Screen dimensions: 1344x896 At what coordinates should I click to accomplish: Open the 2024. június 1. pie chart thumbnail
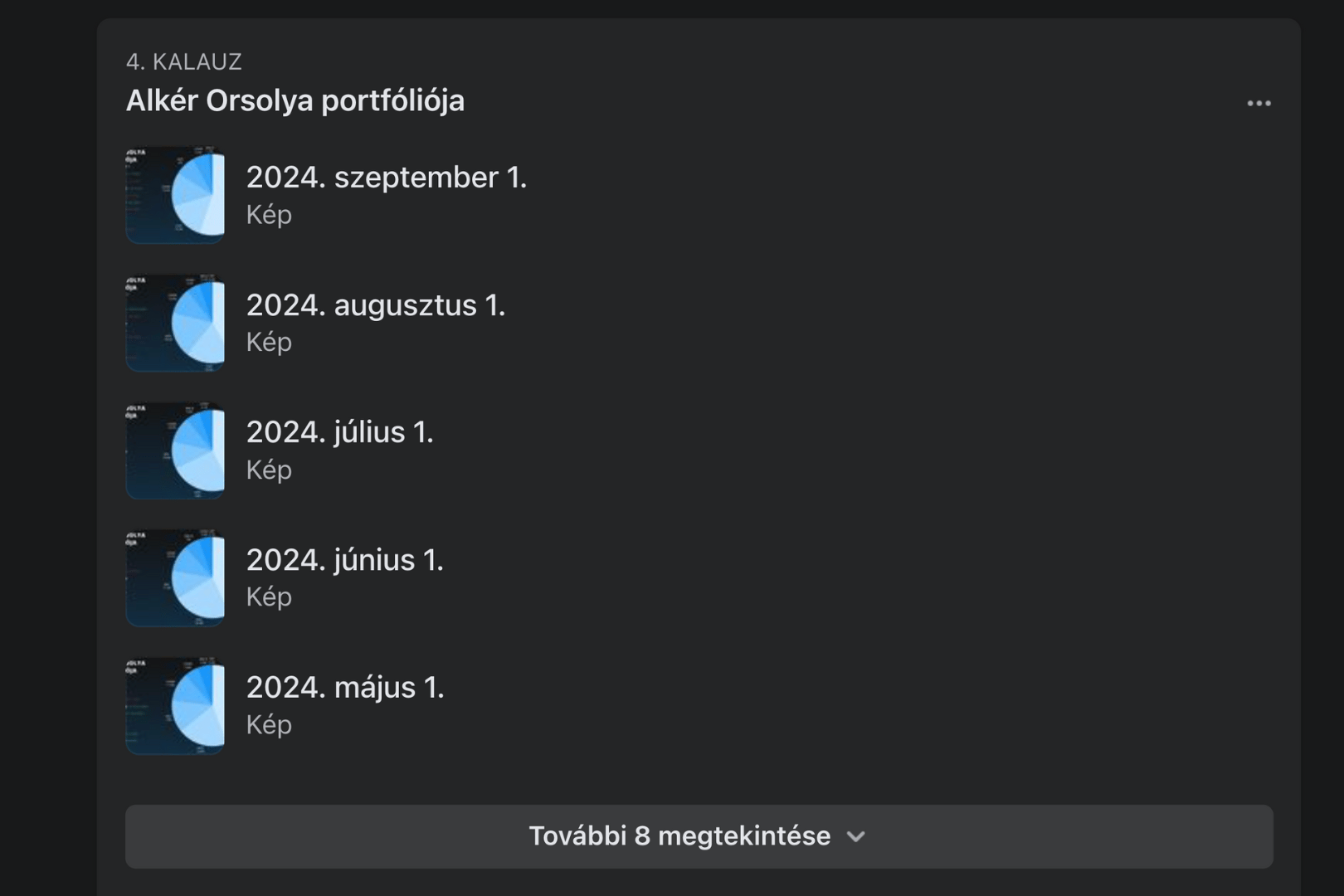coord(175,578)
